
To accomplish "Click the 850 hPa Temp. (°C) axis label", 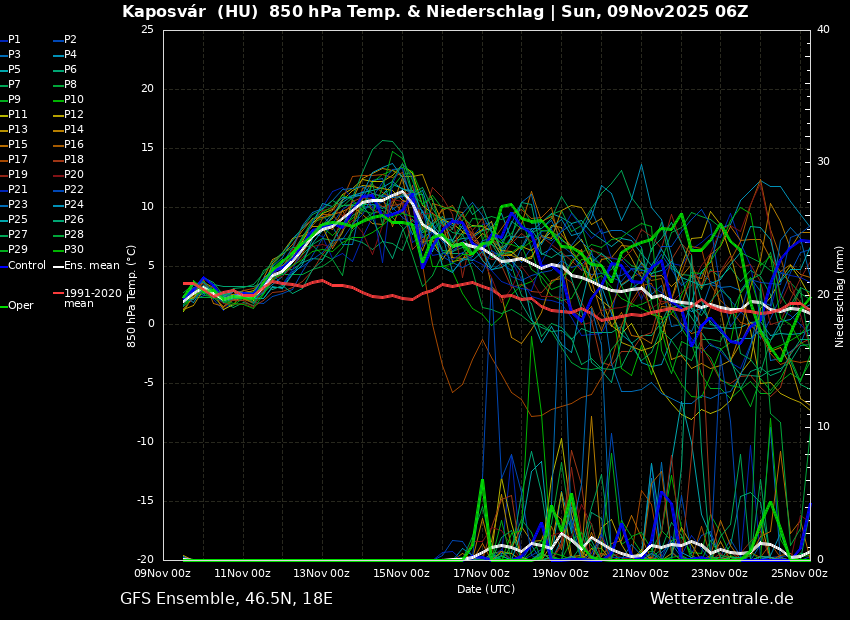I will tap(132, 295).
